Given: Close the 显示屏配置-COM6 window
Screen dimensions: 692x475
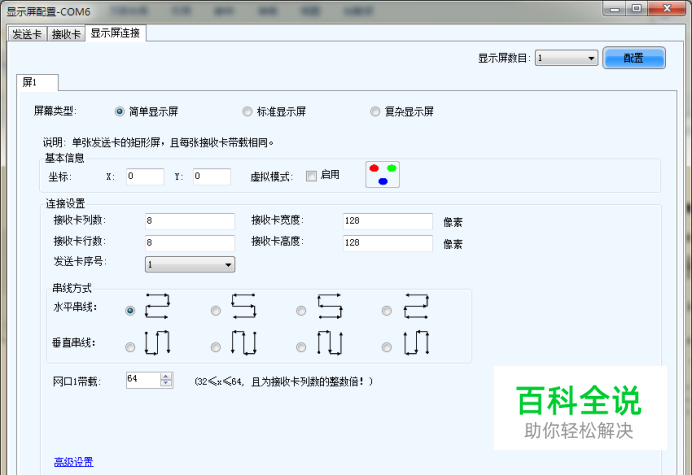Looking at the screenshot, I should (667, 8).
